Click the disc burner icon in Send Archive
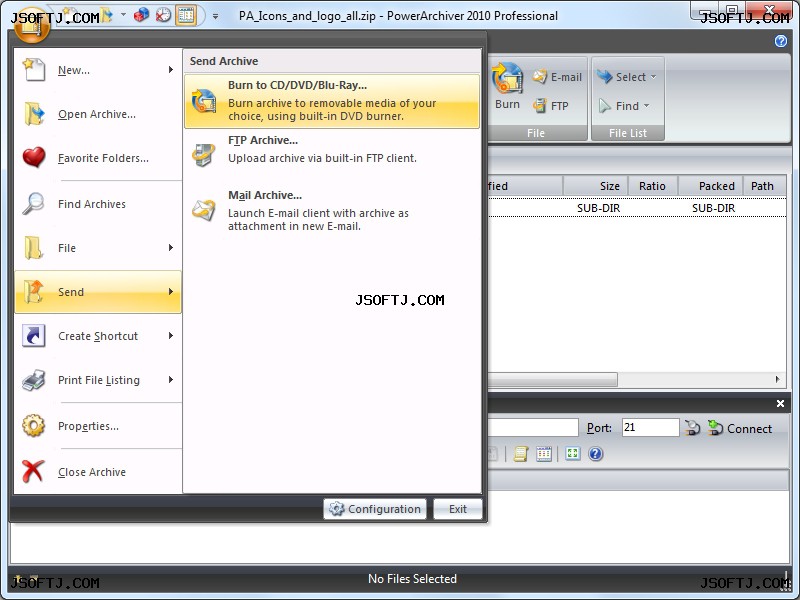Screen dimensions: 800x600 coord(204,100)
